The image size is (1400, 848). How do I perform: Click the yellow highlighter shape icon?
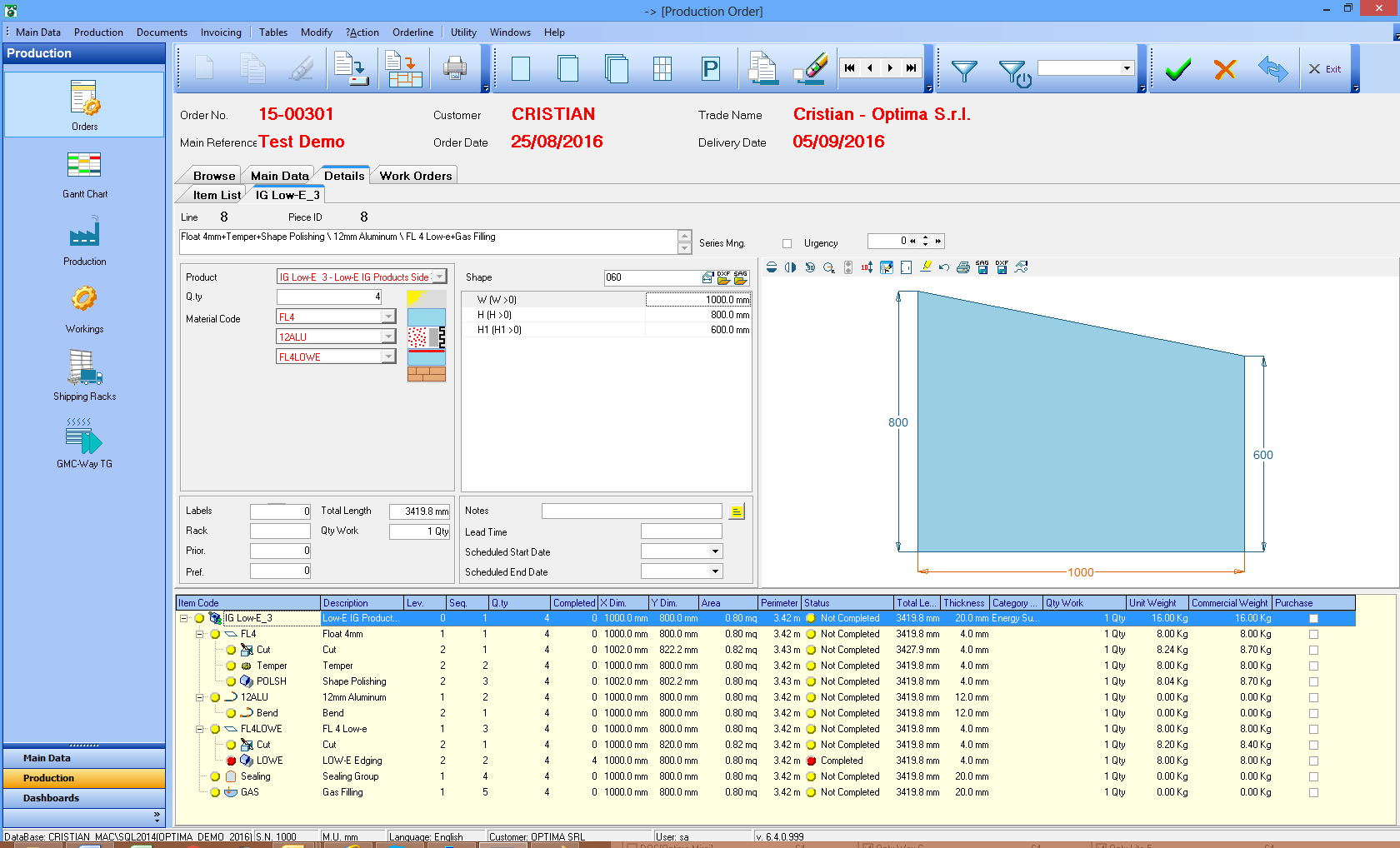click(x=925, y=267)
